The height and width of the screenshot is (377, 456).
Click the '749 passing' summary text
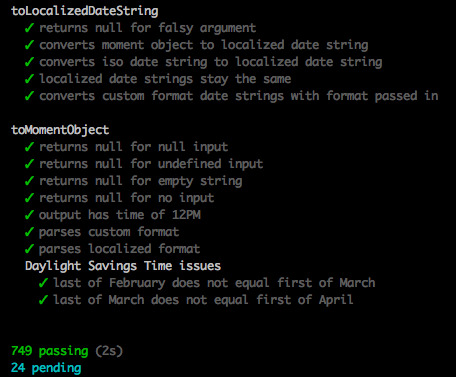tap(50, 351)
